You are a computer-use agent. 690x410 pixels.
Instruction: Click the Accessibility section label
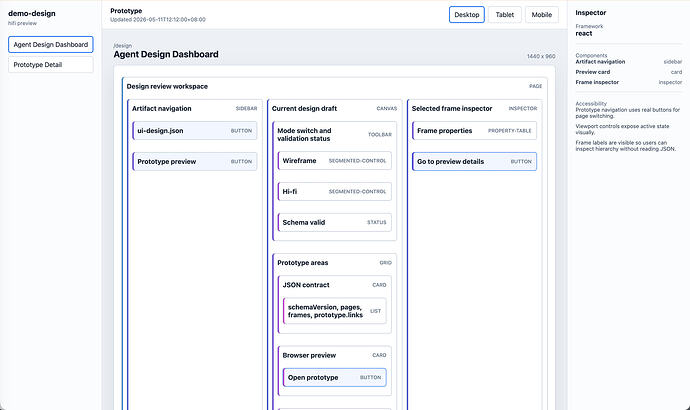click(x=591, y=103)
